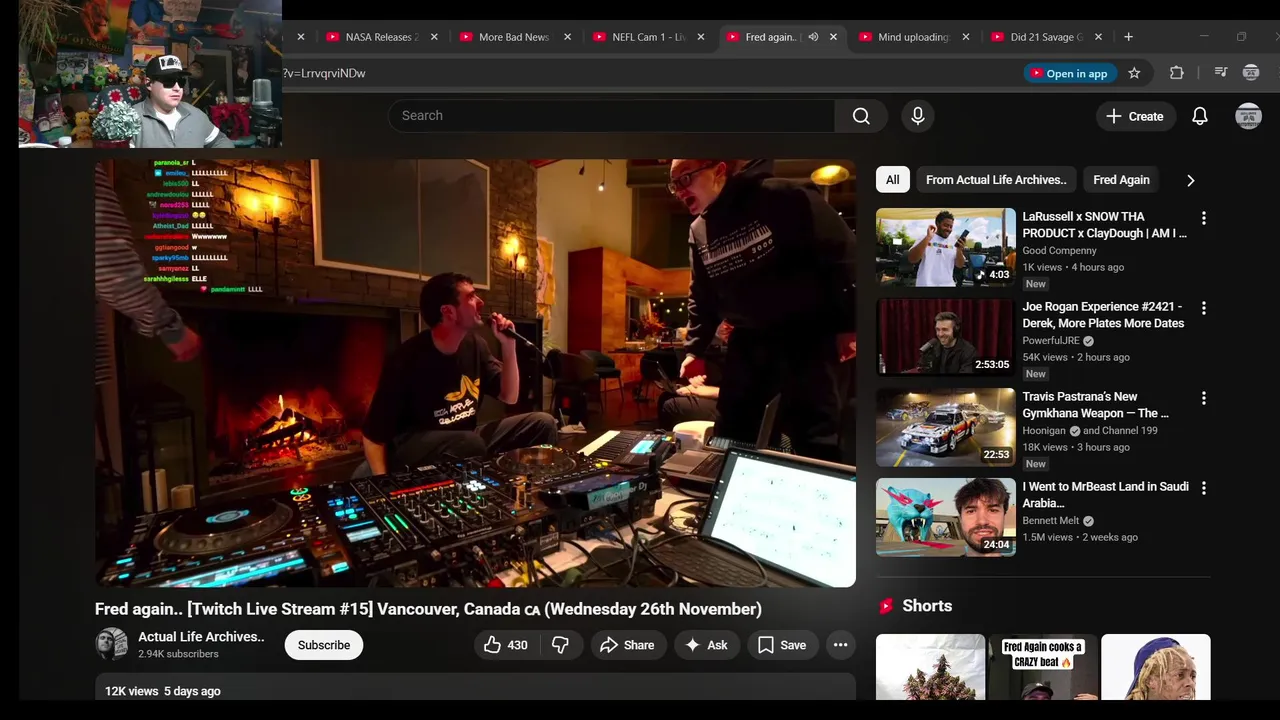Open Fred Again cooks CRAZY beat short

click(x=1043, y=667)
